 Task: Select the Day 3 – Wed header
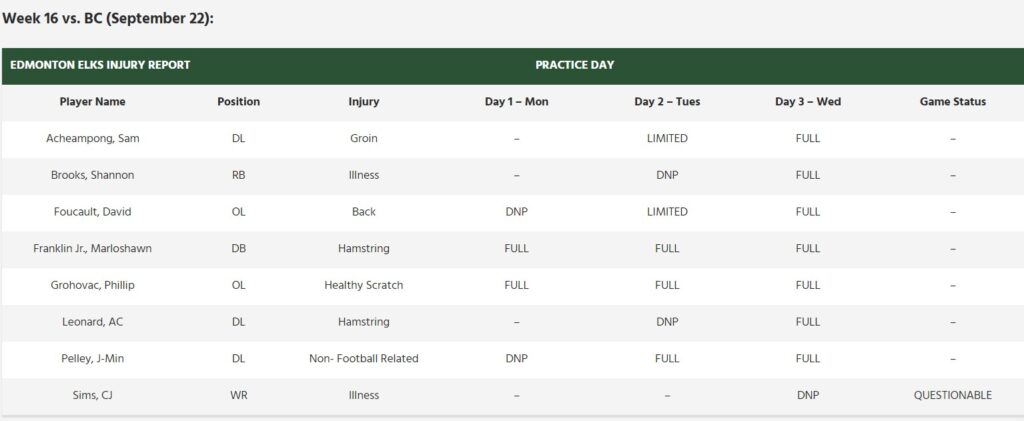click(x=807, y=102)
